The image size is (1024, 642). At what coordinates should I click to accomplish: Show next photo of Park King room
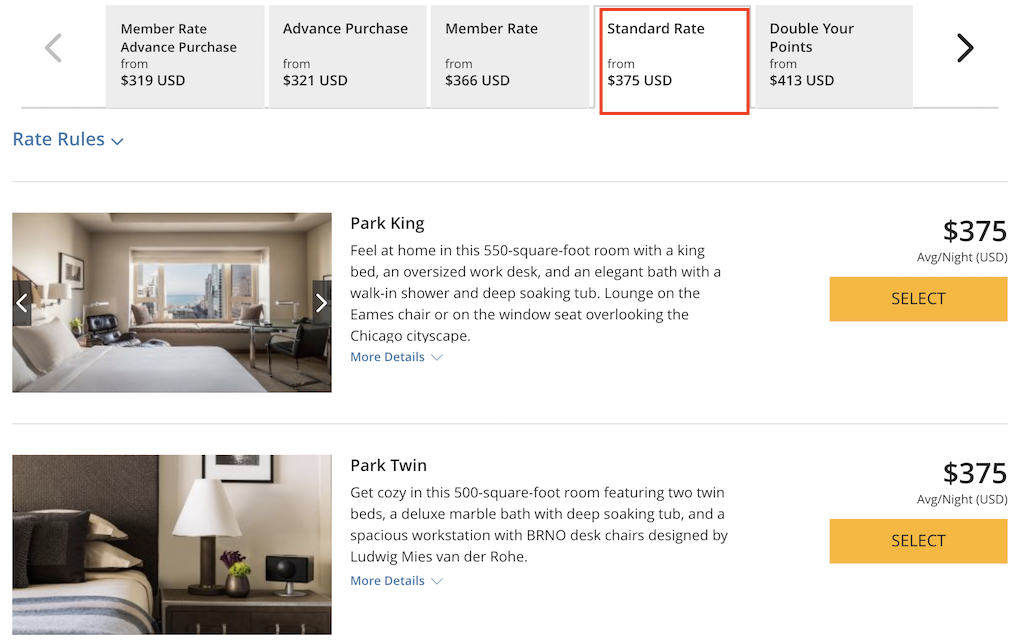click(x=321, y=302)
